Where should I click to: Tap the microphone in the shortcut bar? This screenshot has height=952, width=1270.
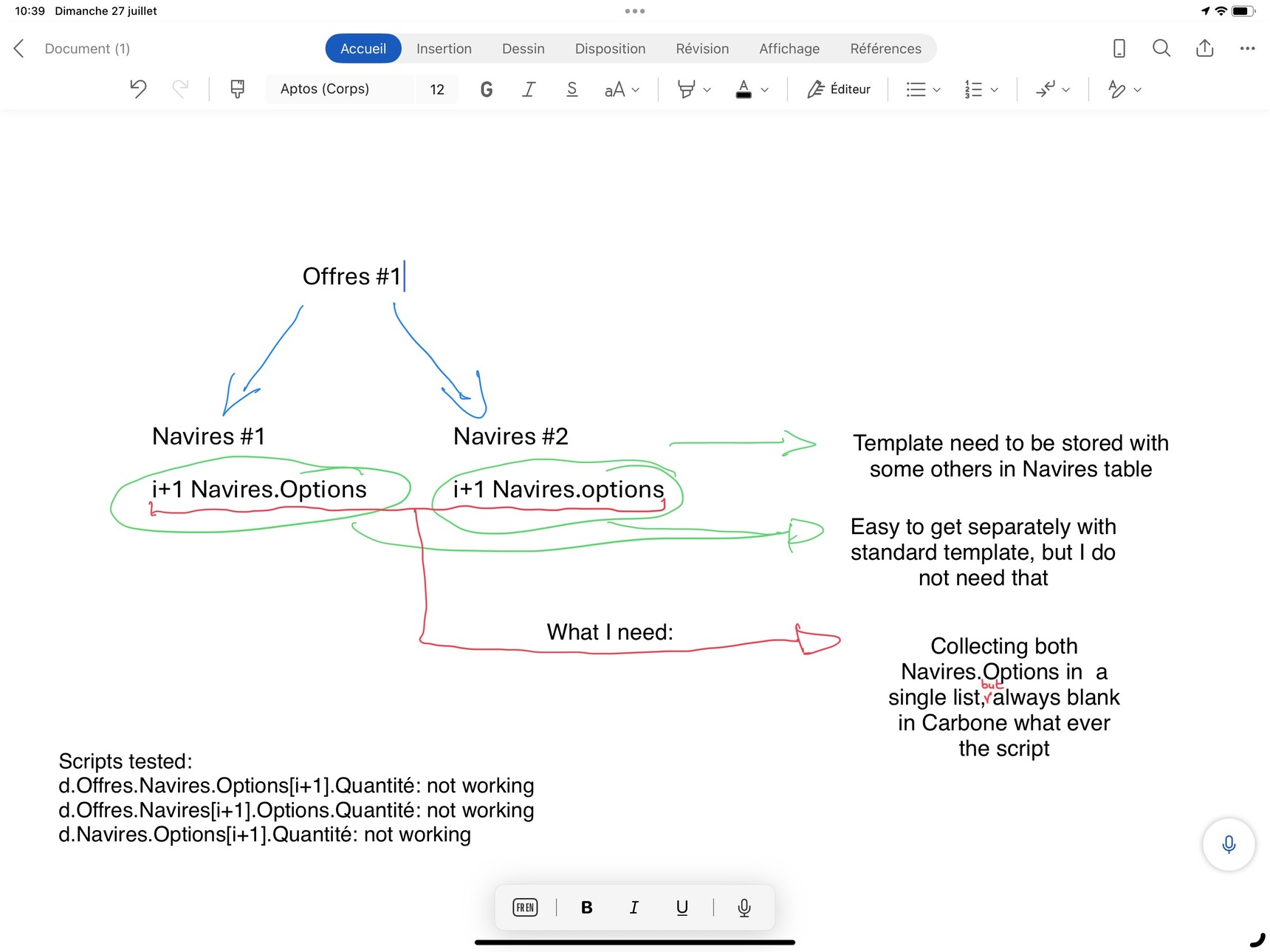(744, 908)
